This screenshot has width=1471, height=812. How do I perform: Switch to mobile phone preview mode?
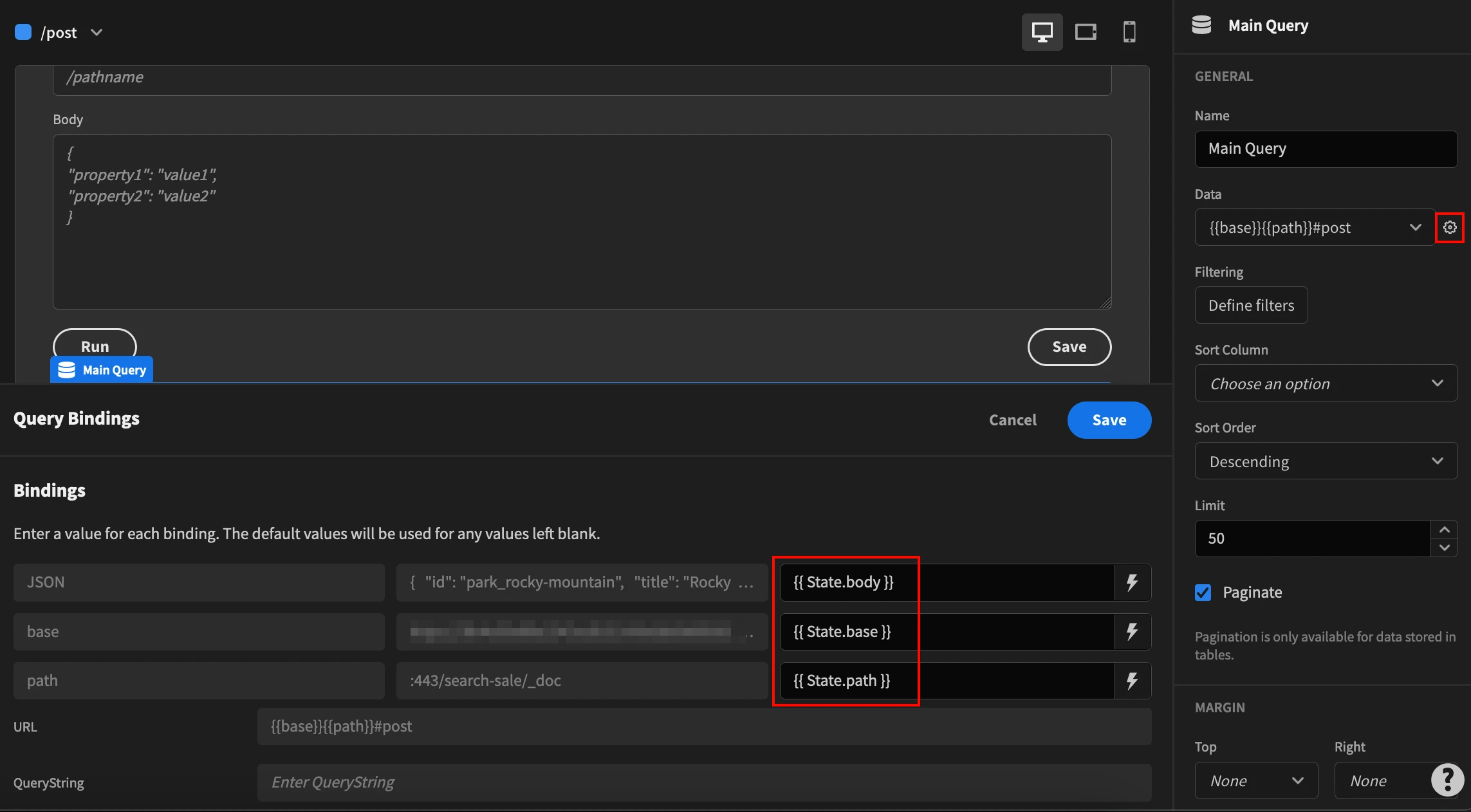(x=1129, y=32)
